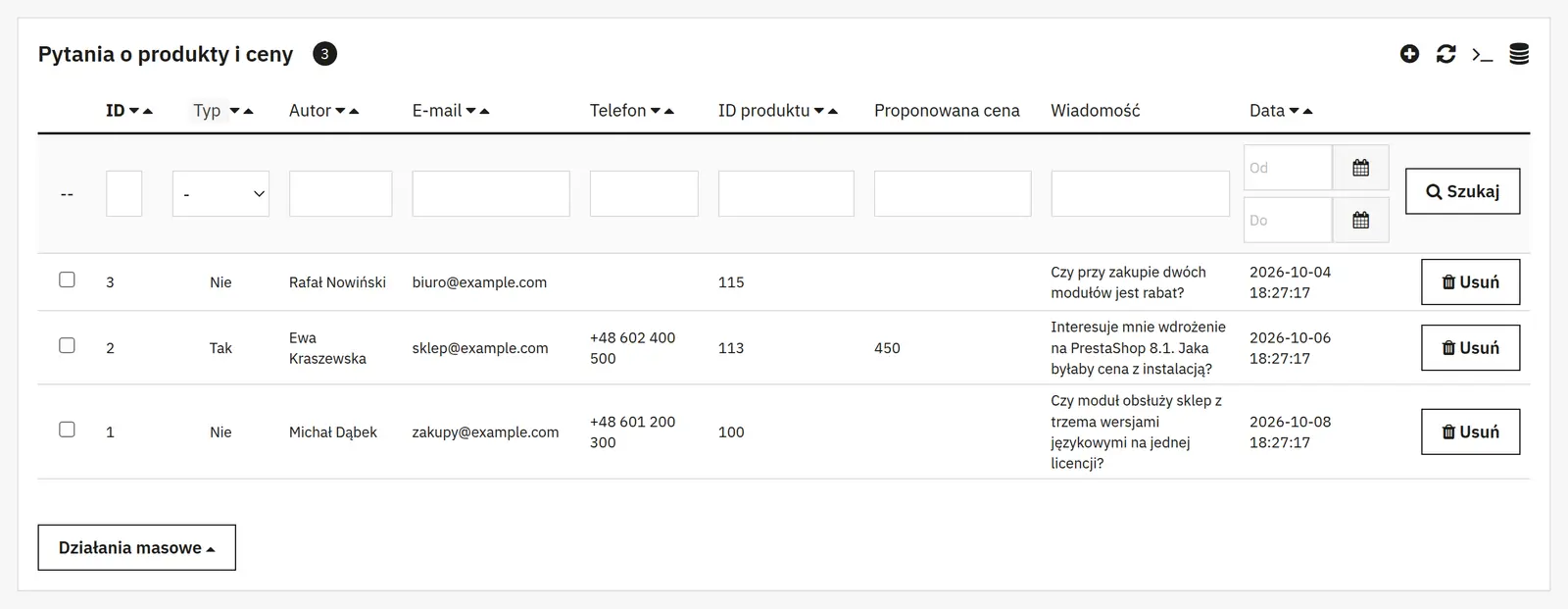Click the product ID 115 cell

tap(731, 282)
